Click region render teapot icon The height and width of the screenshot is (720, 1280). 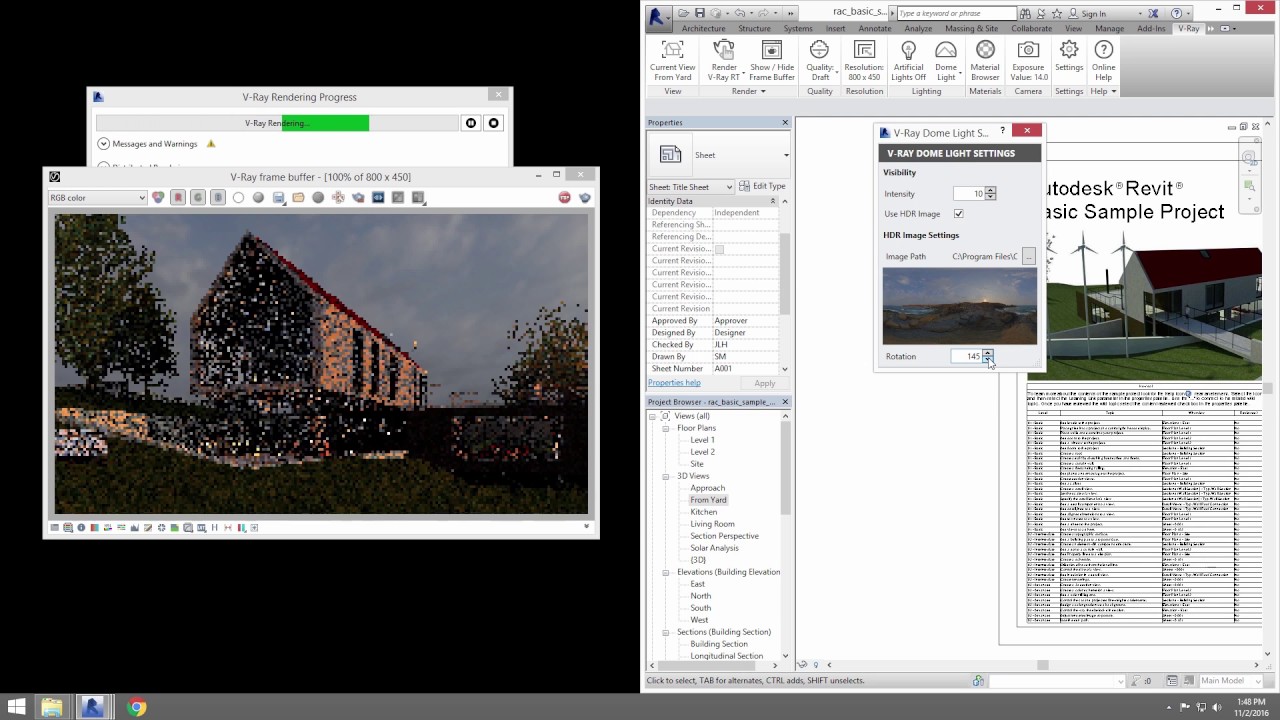click(x=358, y=198)
